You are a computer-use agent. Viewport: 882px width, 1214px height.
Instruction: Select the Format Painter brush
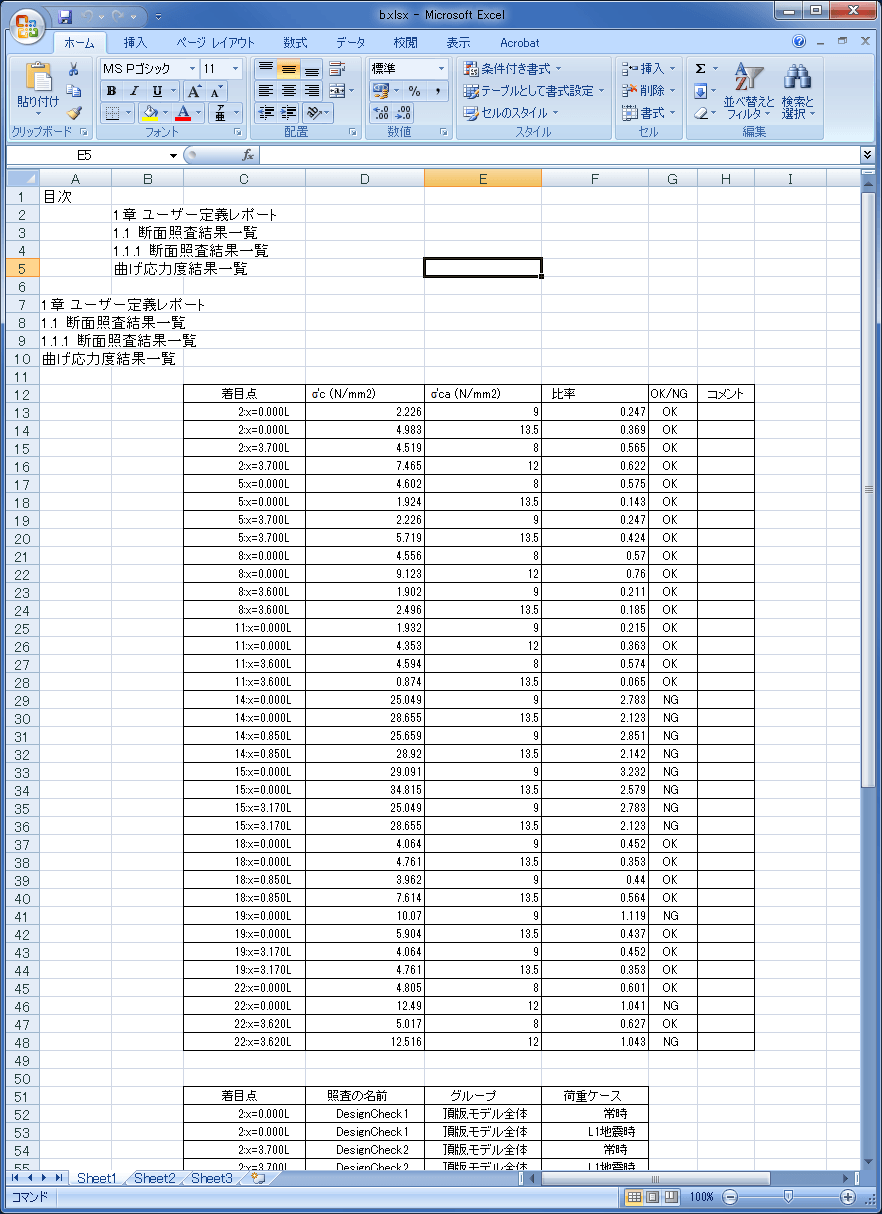73,113
